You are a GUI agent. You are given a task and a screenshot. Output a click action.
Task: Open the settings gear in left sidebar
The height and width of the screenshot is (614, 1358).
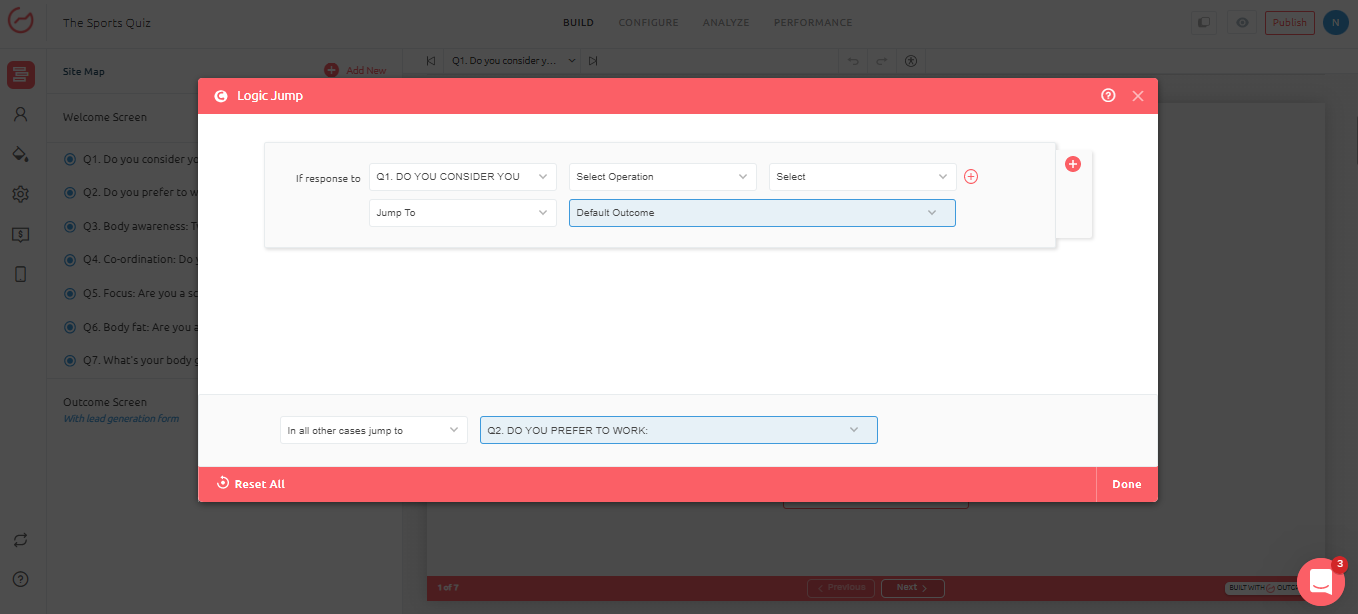coord(20,194)
